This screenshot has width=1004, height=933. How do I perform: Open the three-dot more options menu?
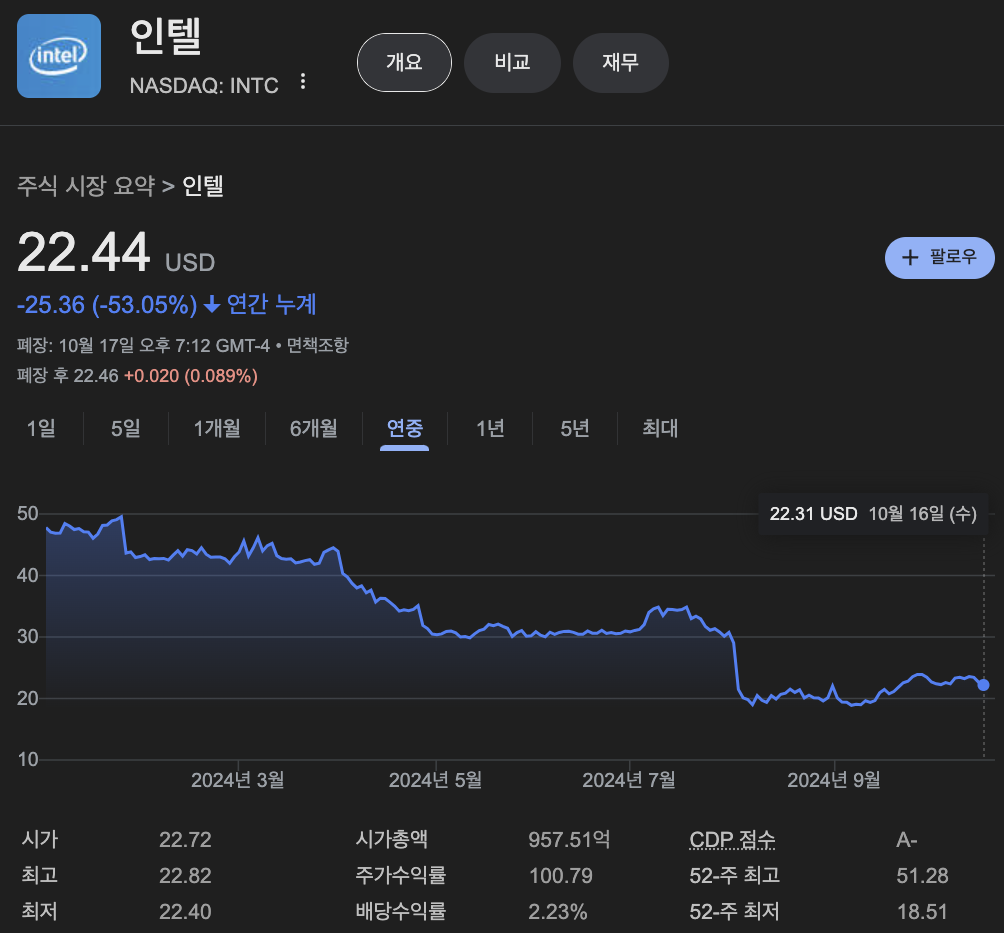pos(303,82)
